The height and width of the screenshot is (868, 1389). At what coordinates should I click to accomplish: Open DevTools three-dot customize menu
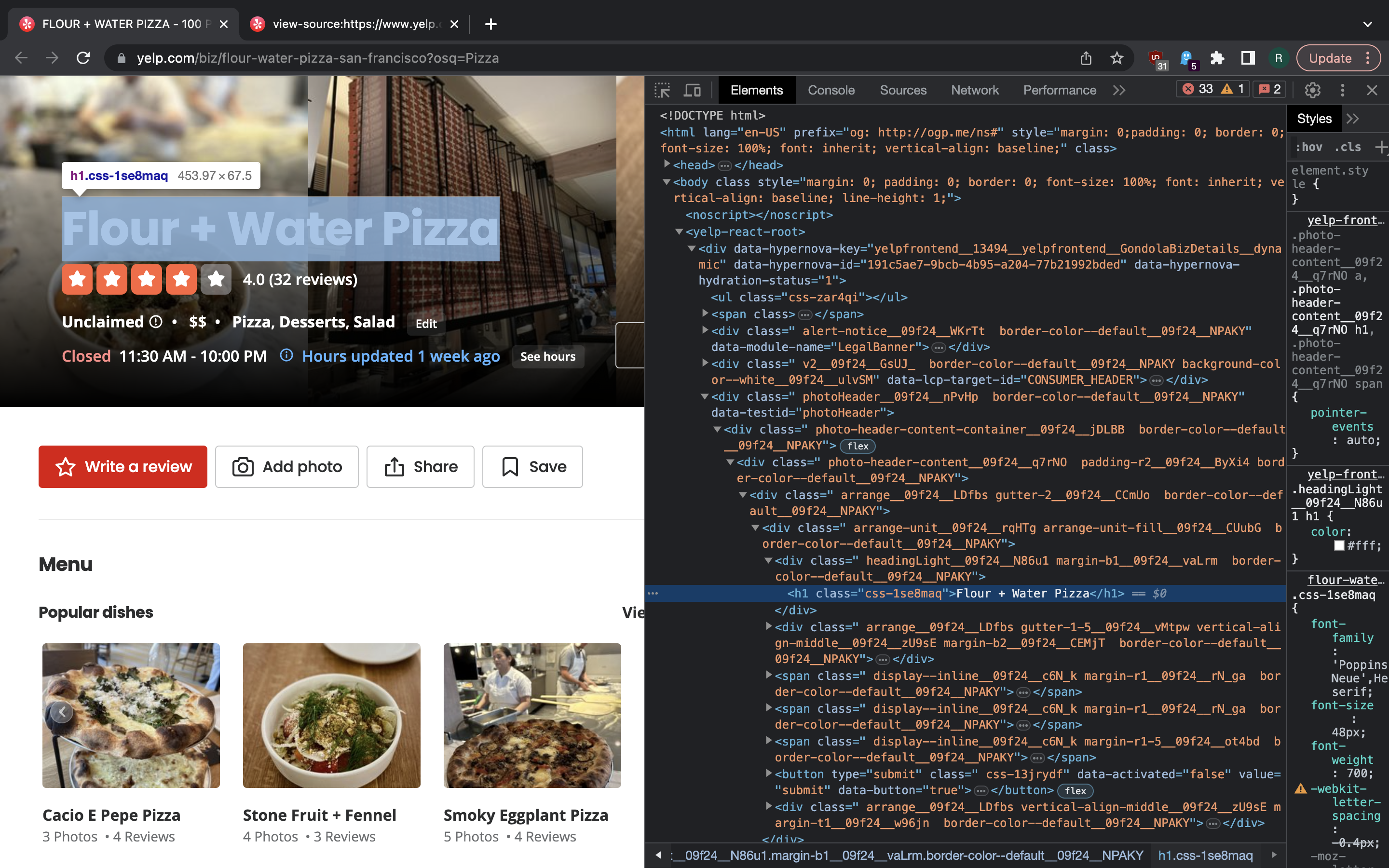pos(1343,90)
